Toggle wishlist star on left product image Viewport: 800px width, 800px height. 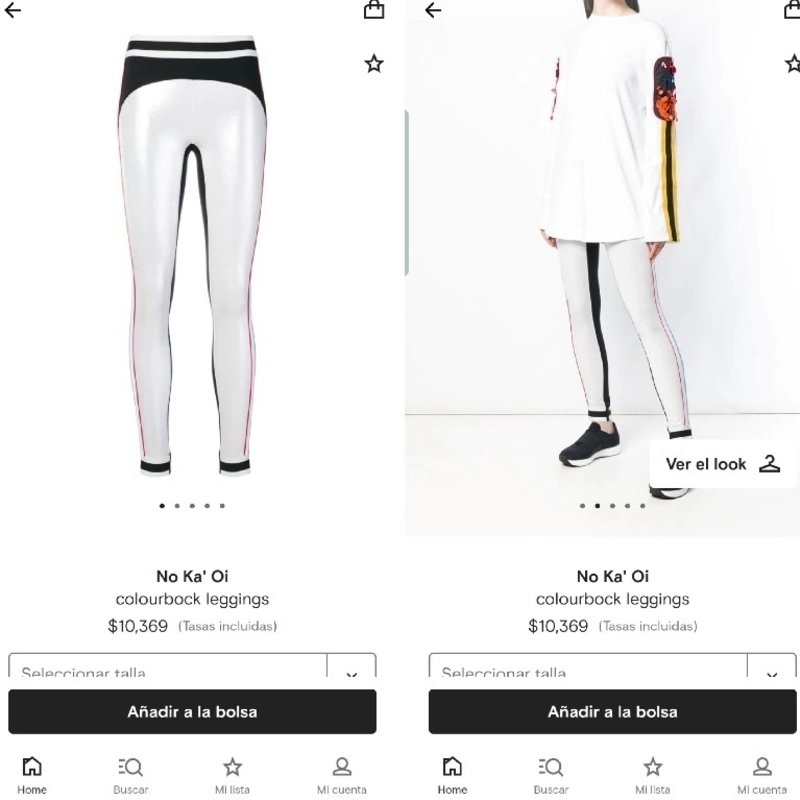[373, 64]
